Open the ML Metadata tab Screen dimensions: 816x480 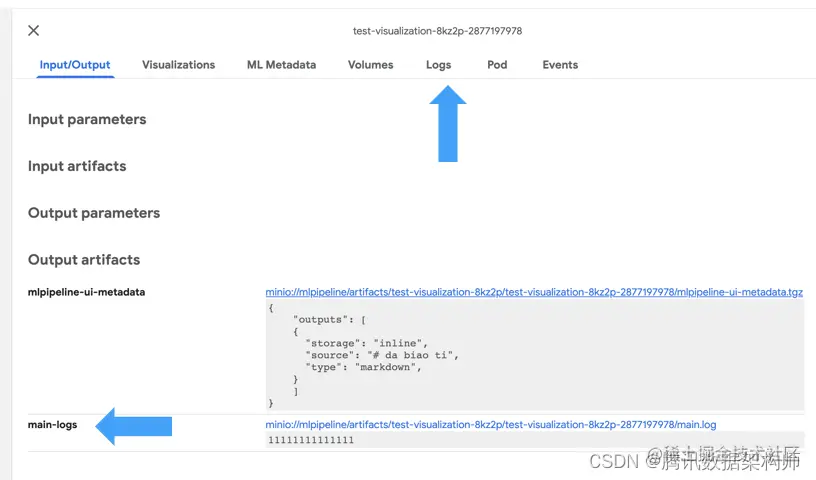282,65
